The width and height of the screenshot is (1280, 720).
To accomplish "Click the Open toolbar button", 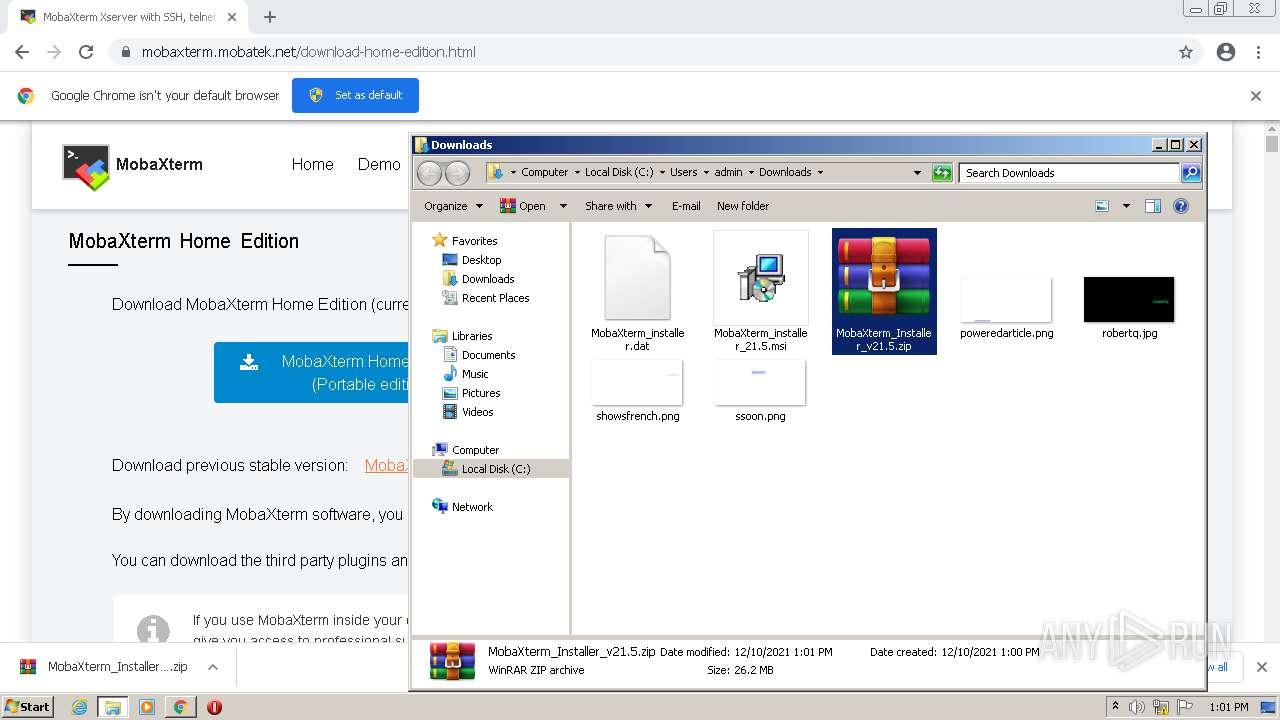I will 524,206.
